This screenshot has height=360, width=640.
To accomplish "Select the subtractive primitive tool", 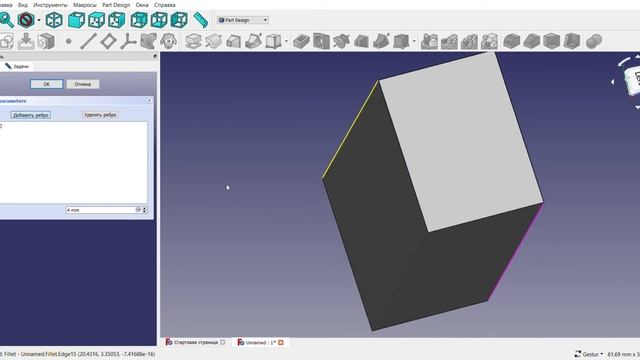I will [x=401, y=41].
